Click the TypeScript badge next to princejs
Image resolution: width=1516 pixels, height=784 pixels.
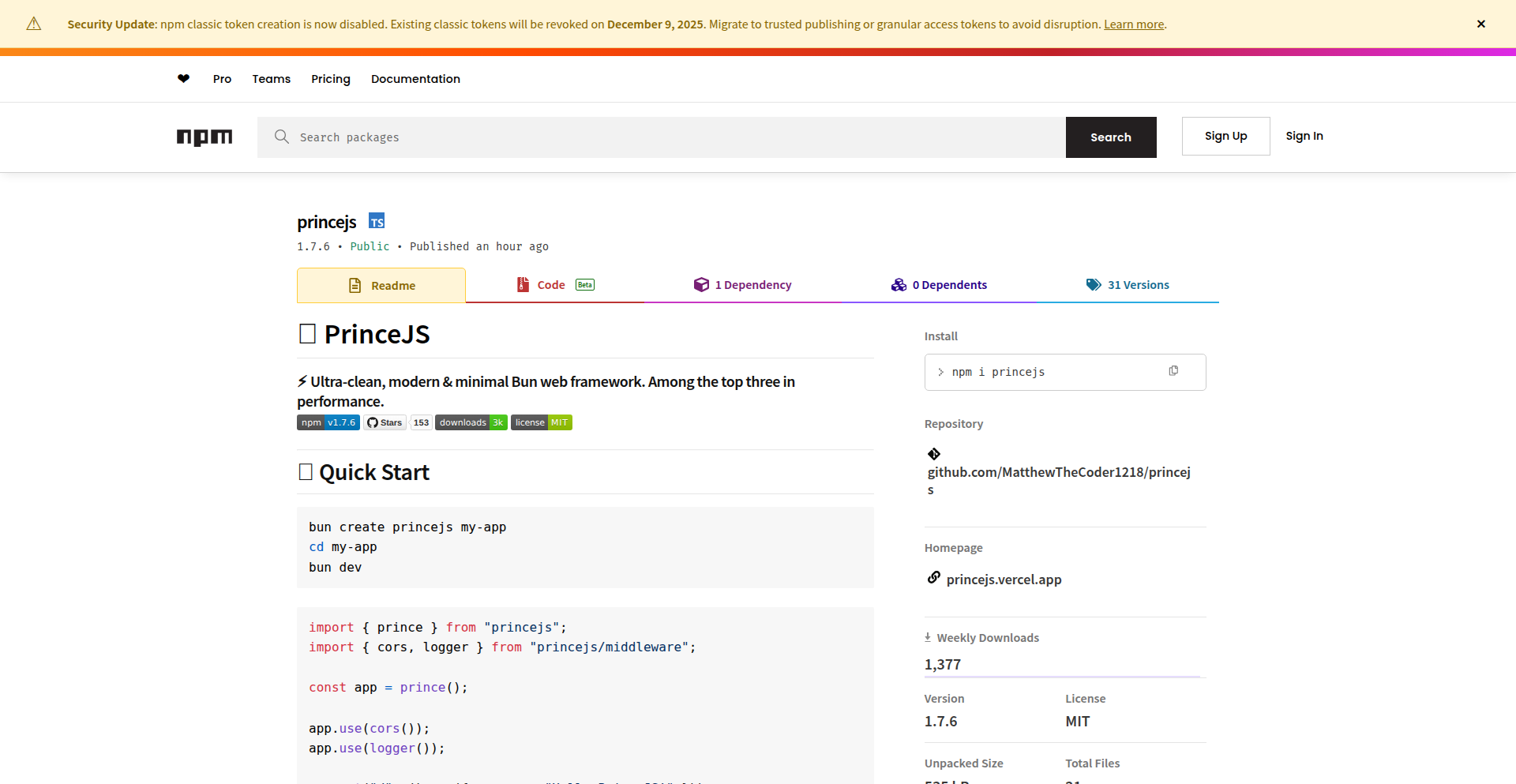[377, 221]
